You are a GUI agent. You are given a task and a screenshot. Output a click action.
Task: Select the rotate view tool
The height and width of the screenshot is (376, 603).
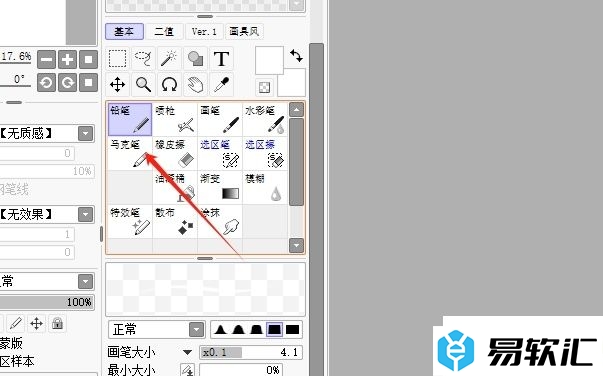tap(169, 85)
